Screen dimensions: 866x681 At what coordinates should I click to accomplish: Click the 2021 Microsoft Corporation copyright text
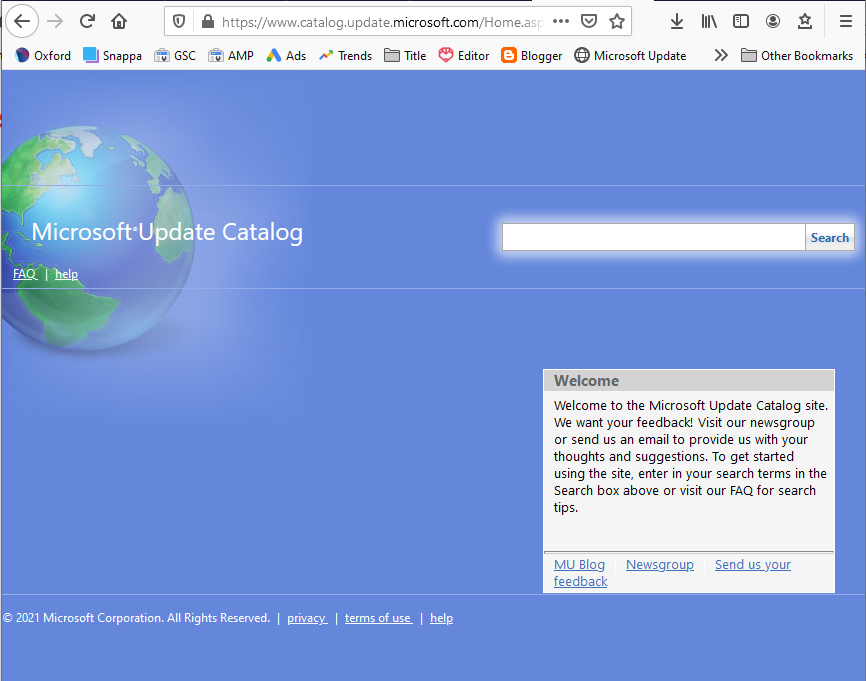(136, 618)
